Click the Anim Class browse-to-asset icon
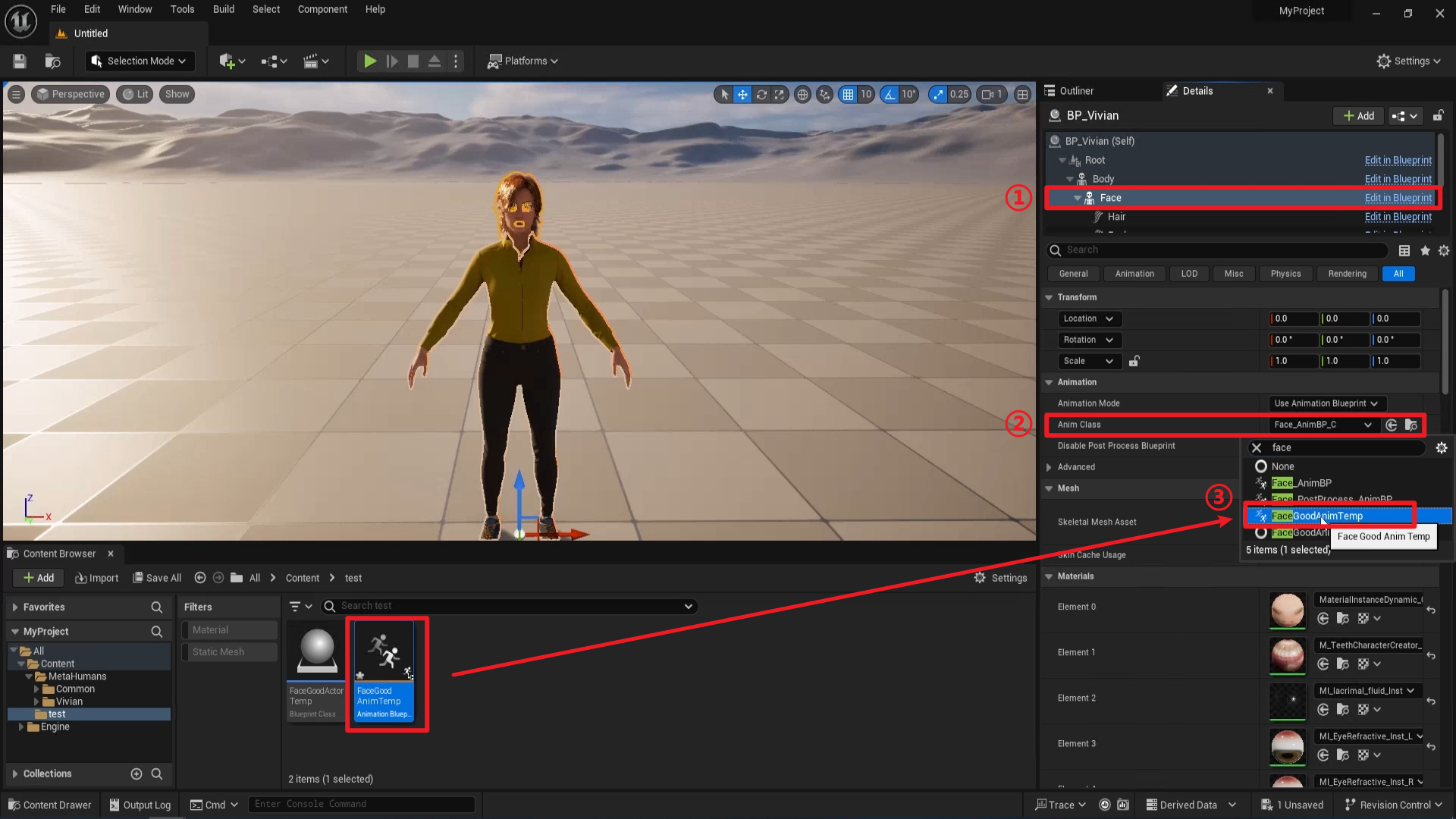 tap(1411, 425)
